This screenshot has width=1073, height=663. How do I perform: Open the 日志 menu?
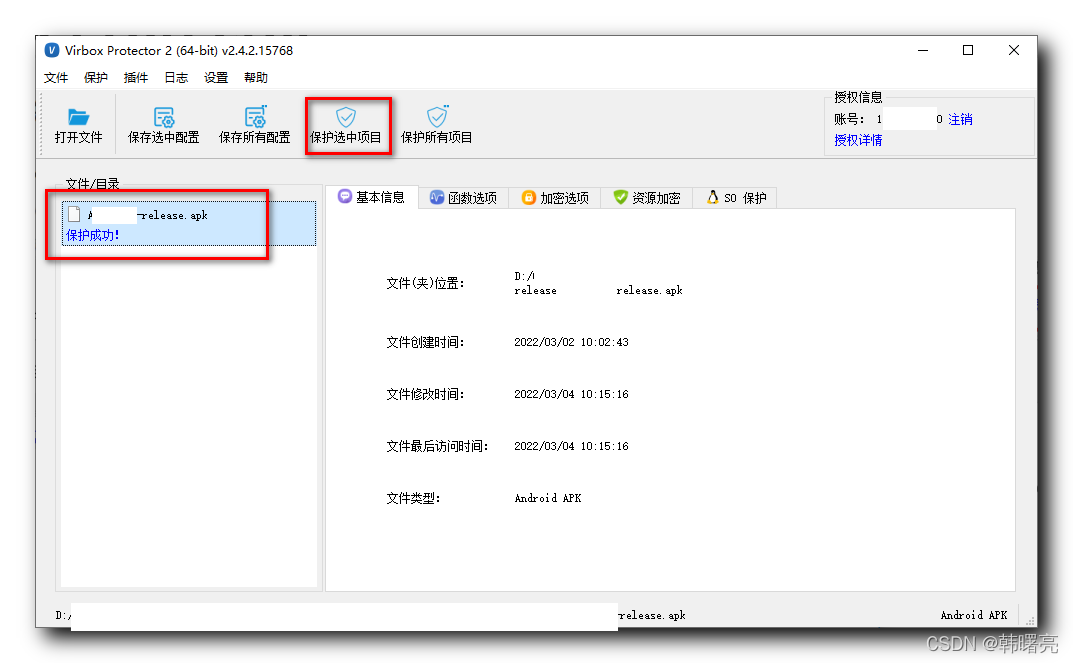176,77
